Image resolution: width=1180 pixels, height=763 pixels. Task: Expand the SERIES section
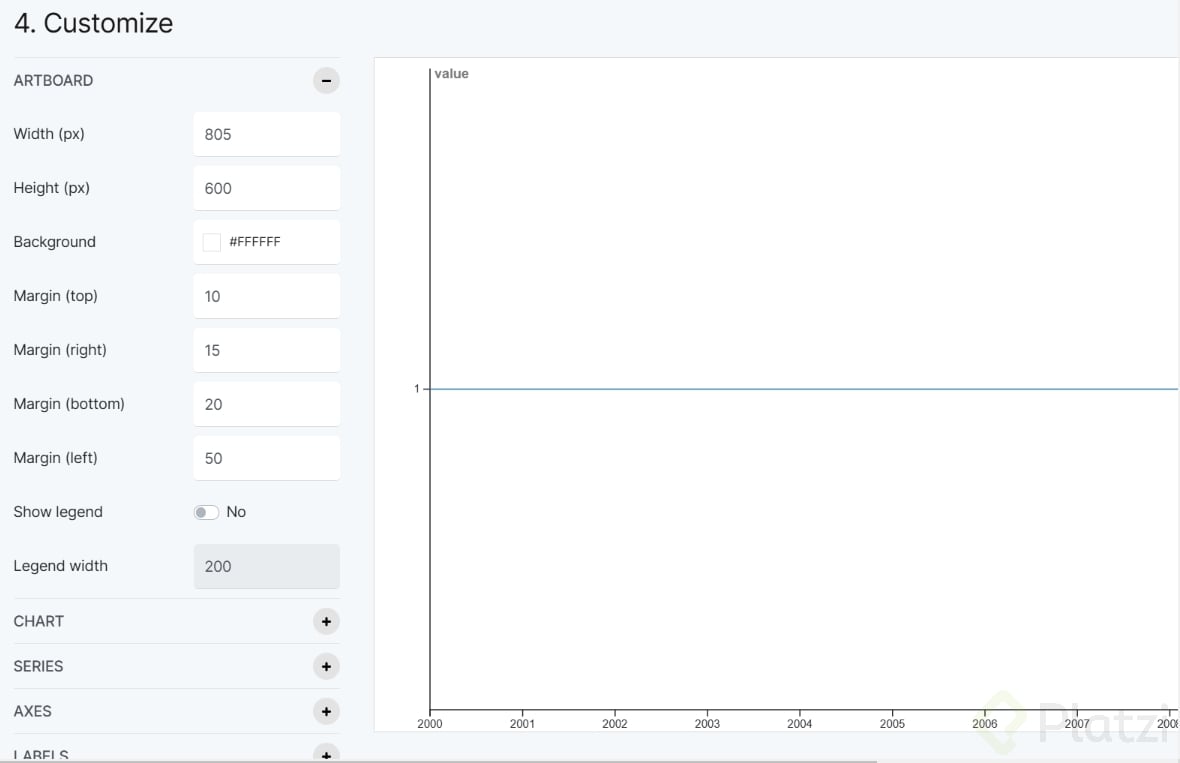[x=326, y=667]
